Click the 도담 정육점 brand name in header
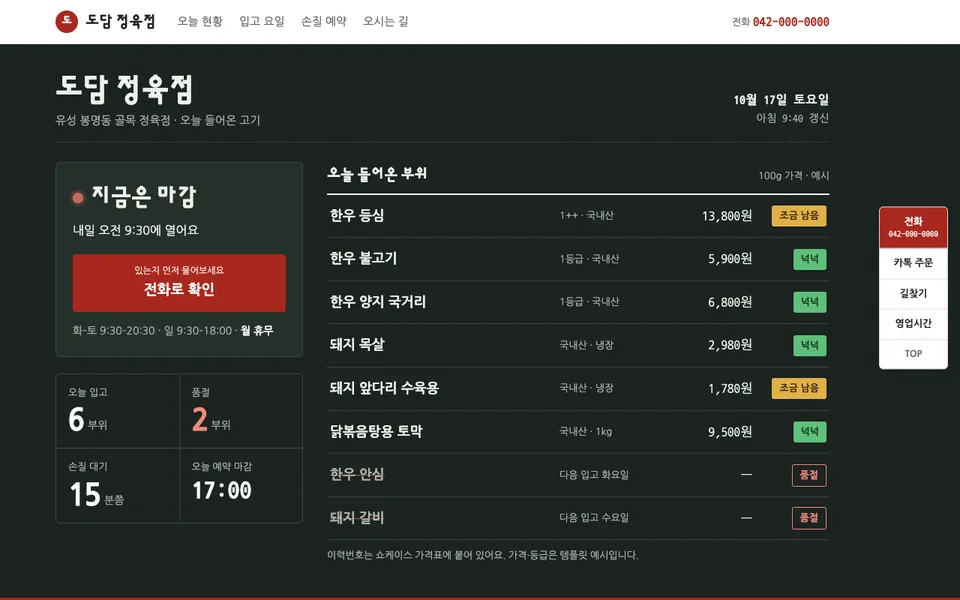 coord(120,21)
